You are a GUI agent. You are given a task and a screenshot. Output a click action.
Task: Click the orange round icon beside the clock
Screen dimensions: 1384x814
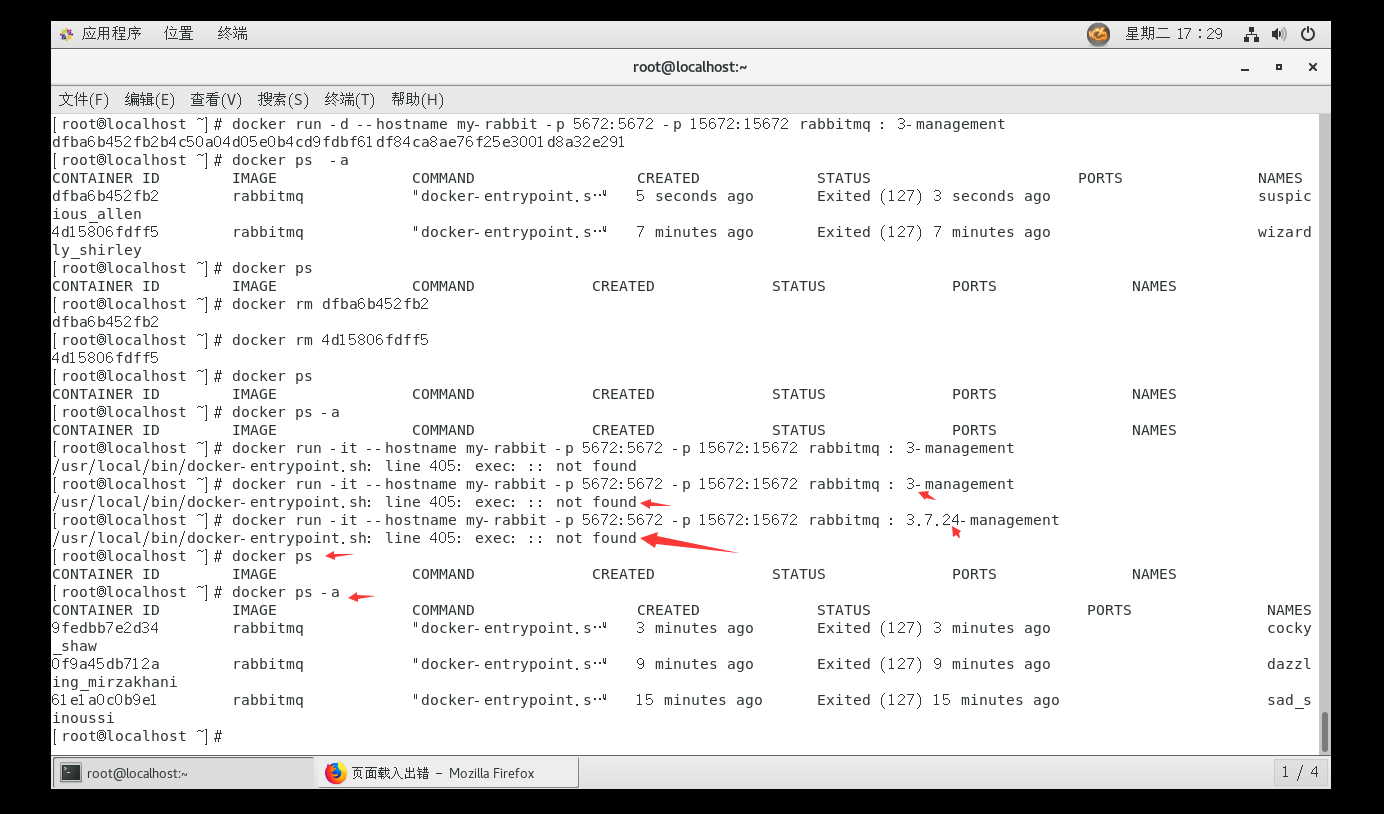point(1099,34)
